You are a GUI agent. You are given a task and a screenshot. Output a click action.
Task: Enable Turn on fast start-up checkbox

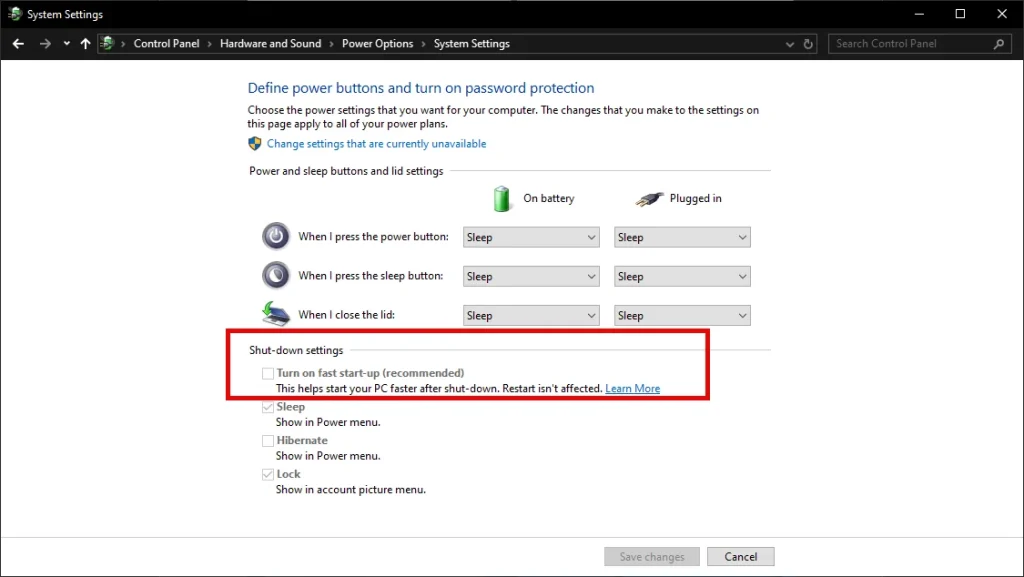click(x=267, y=372)
